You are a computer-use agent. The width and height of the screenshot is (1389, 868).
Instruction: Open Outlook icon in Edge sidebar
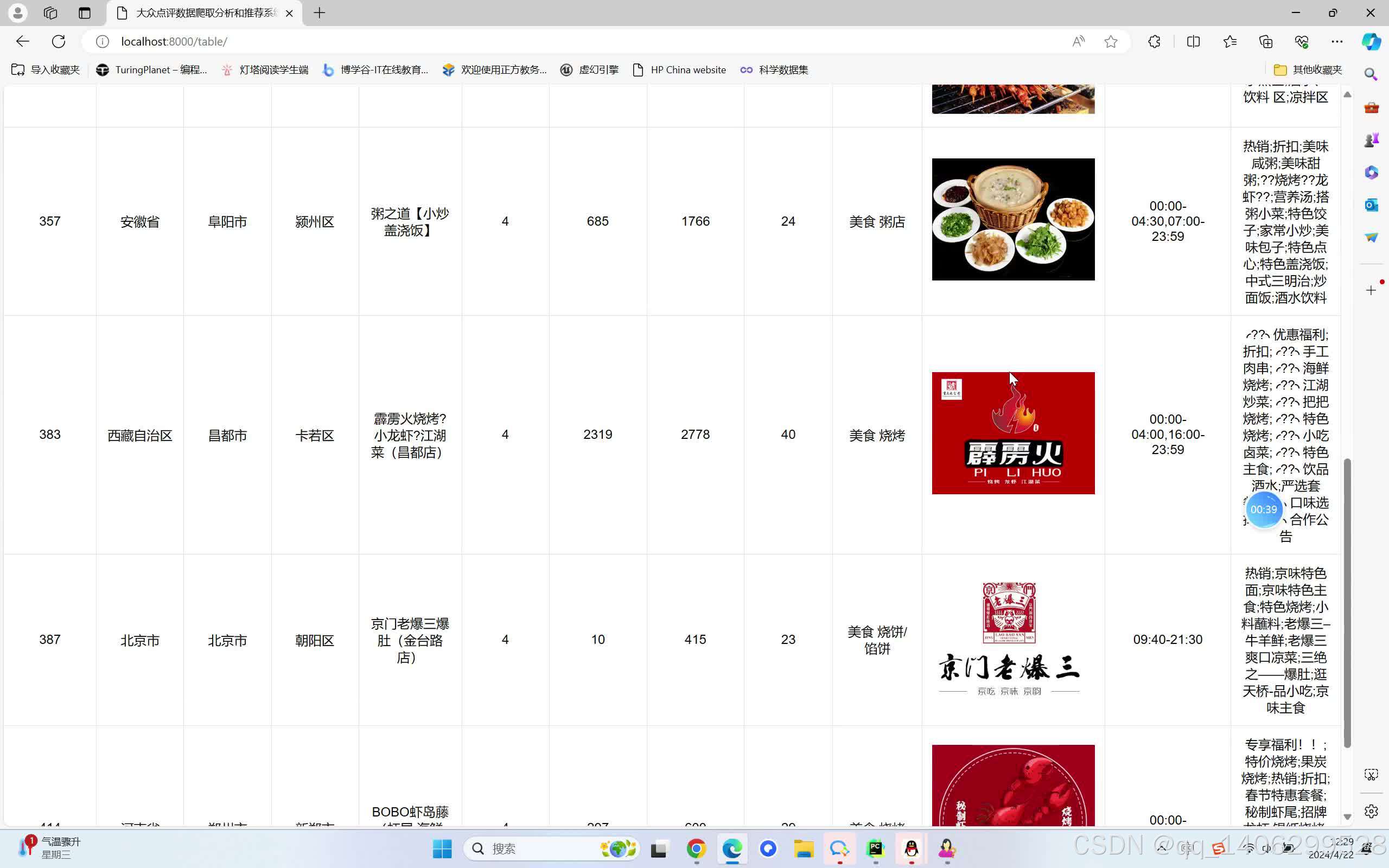(x=1371, y=205)
